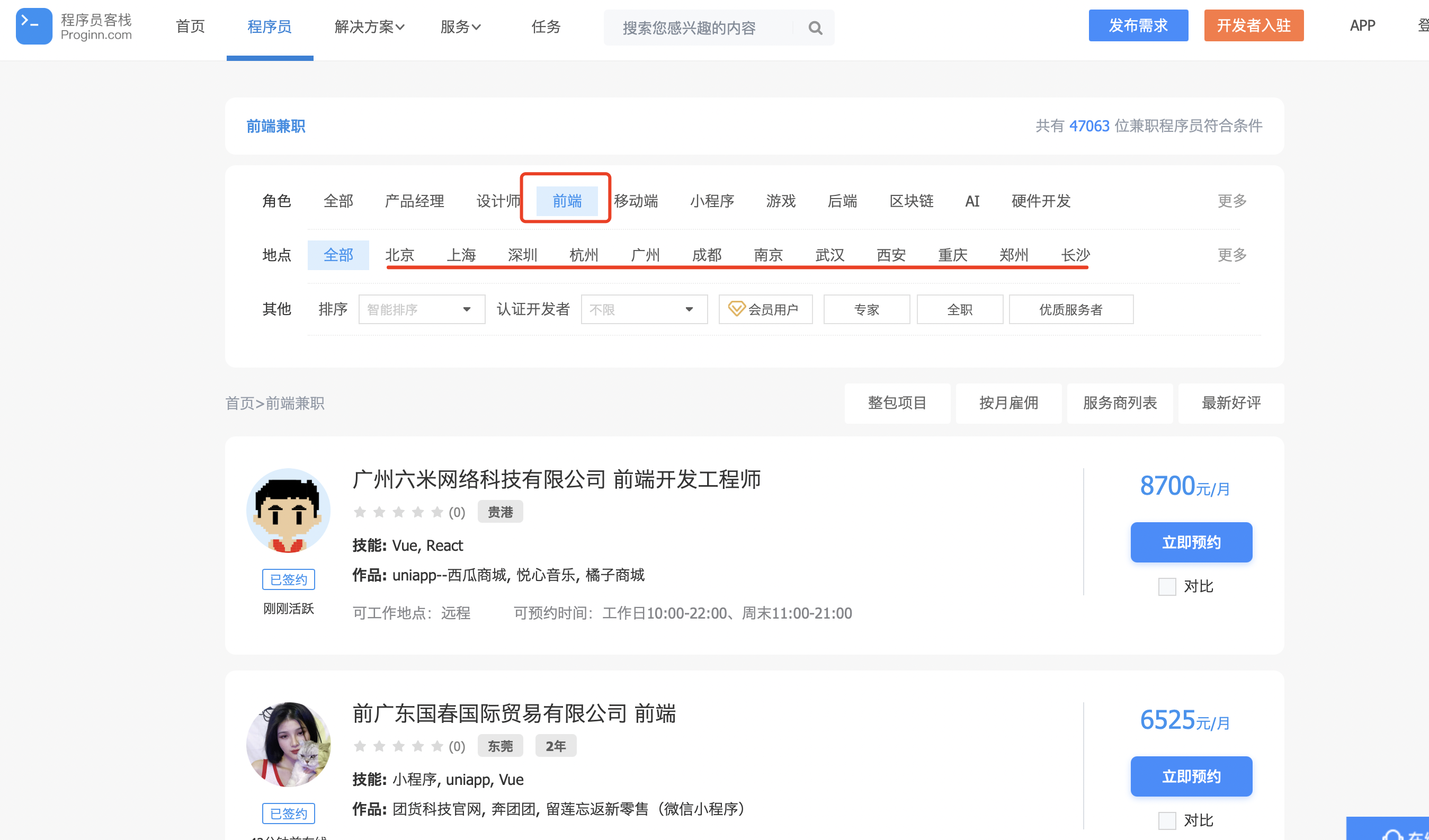Click the diamond member user icon
This screenshot has height=840, width=1429.
tap(736, 309)
